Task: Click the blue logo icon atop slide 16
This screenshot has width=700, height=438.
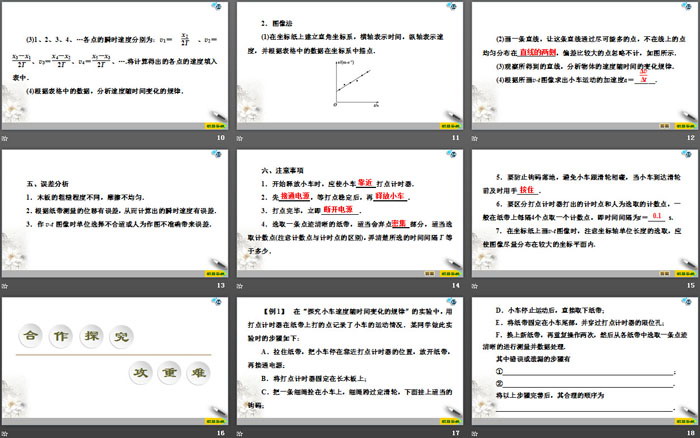Action: 217,302
